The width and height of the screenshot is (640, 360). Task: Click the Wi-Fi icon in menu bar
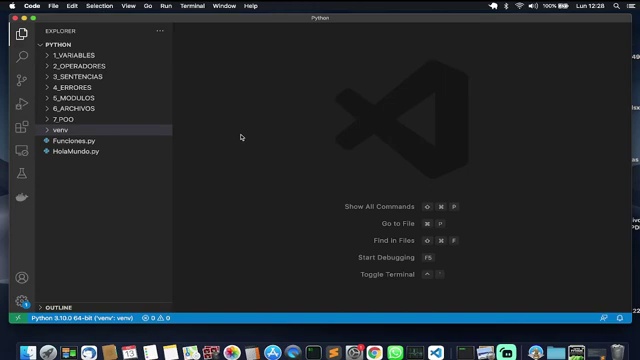point(519,6)
